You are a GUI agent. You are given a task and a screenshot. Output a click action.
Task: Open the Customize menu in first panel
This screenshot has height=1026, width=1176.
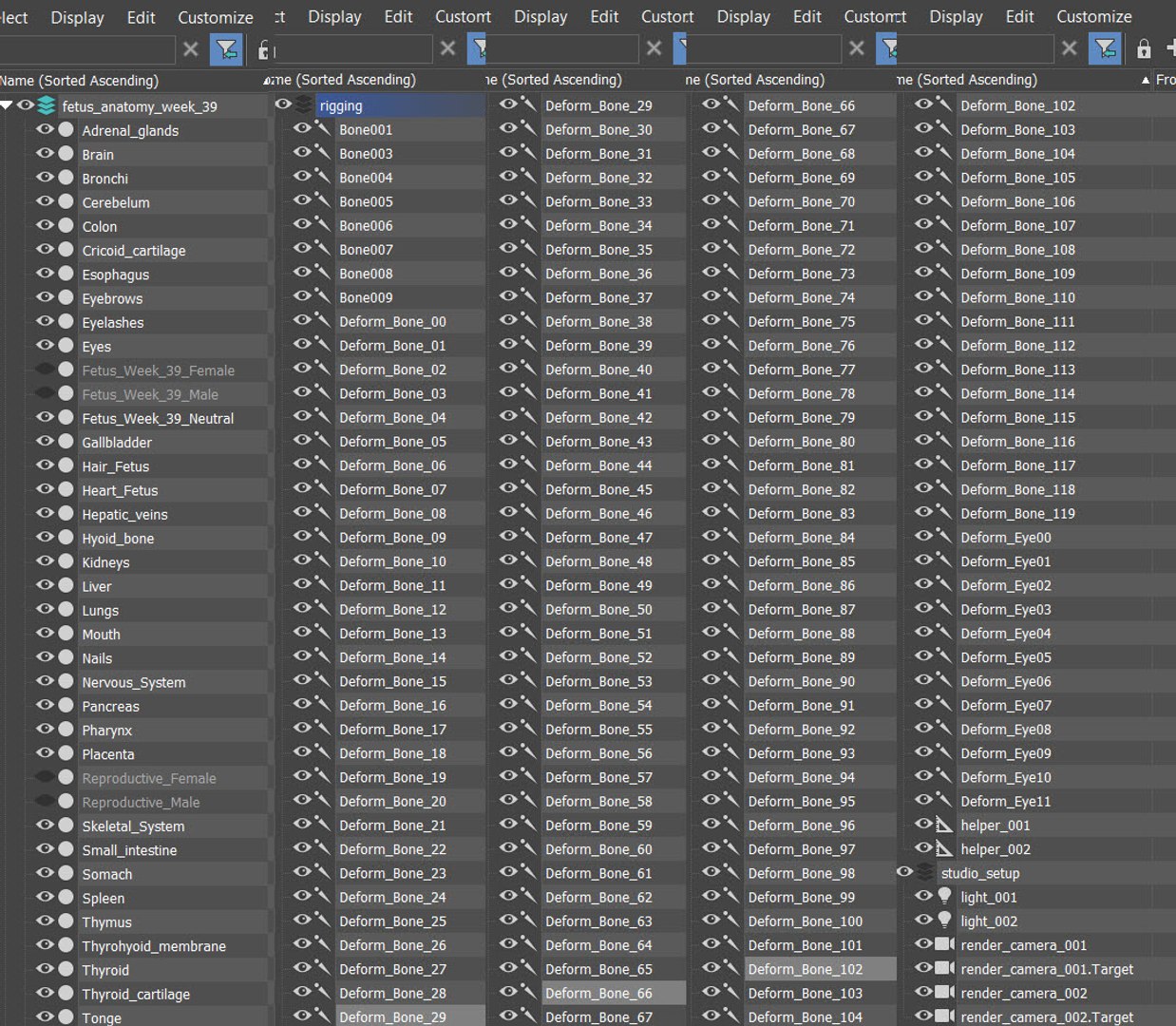pyautogui.click(x=216, y=17)
